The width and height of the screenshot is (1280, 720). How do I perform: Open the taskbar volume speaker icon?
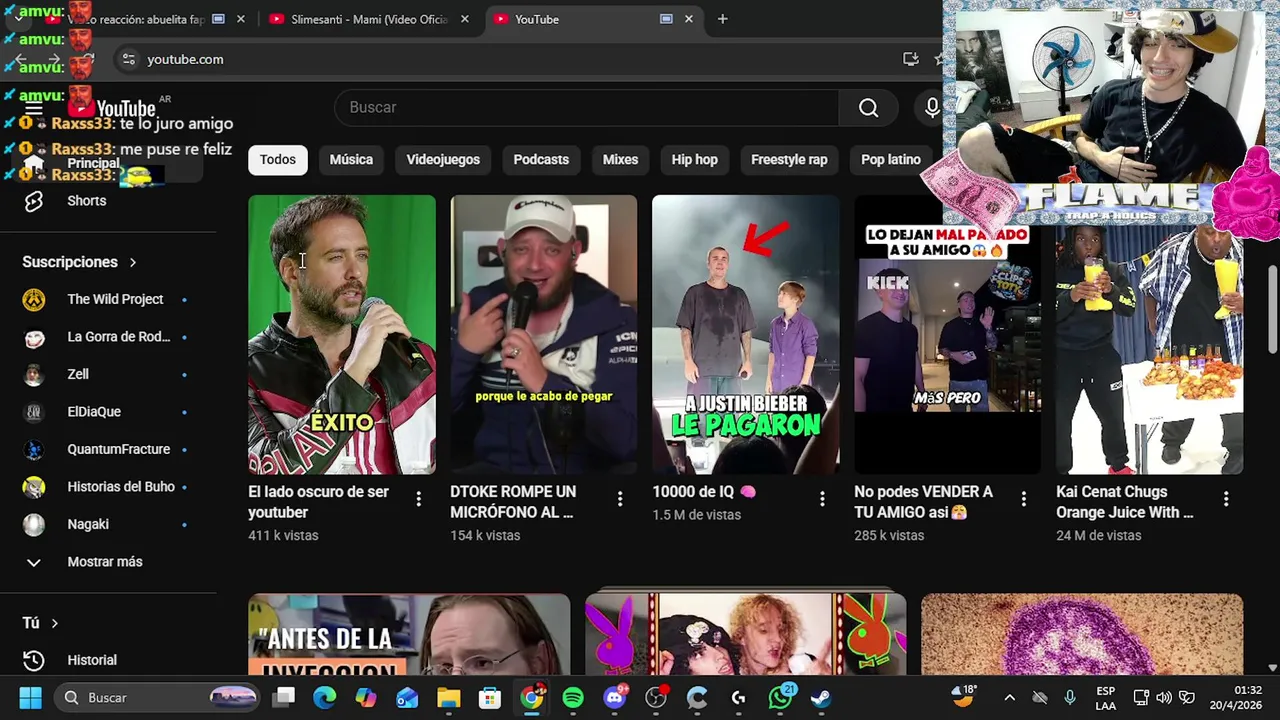[1164, 698]
